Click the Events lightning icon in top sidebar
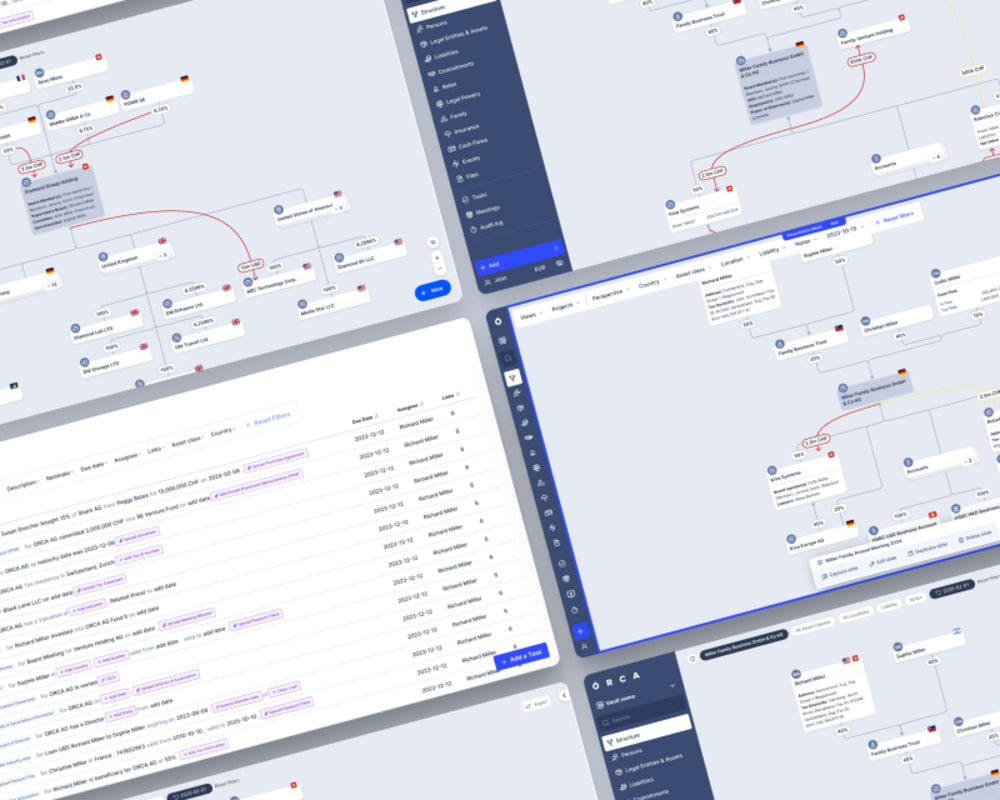 tap(455, 163)
